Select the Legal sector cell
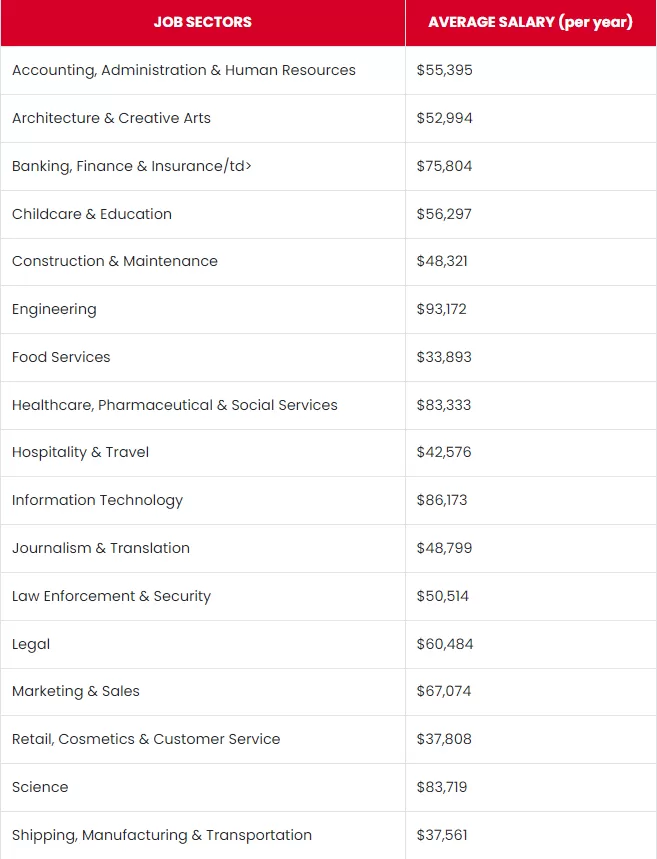657x859 pixels. tap(203, 644)
